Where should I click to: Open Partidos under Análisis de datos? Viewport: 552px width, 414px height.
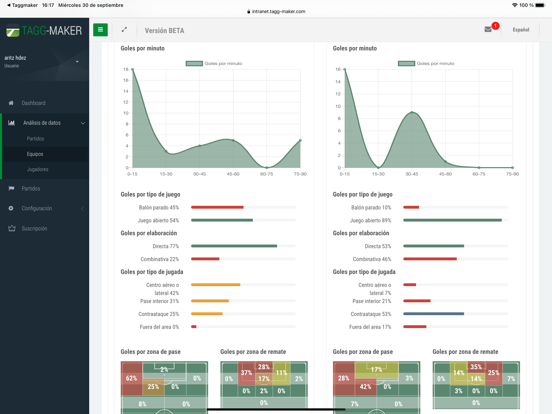click(x=35, y=139)
